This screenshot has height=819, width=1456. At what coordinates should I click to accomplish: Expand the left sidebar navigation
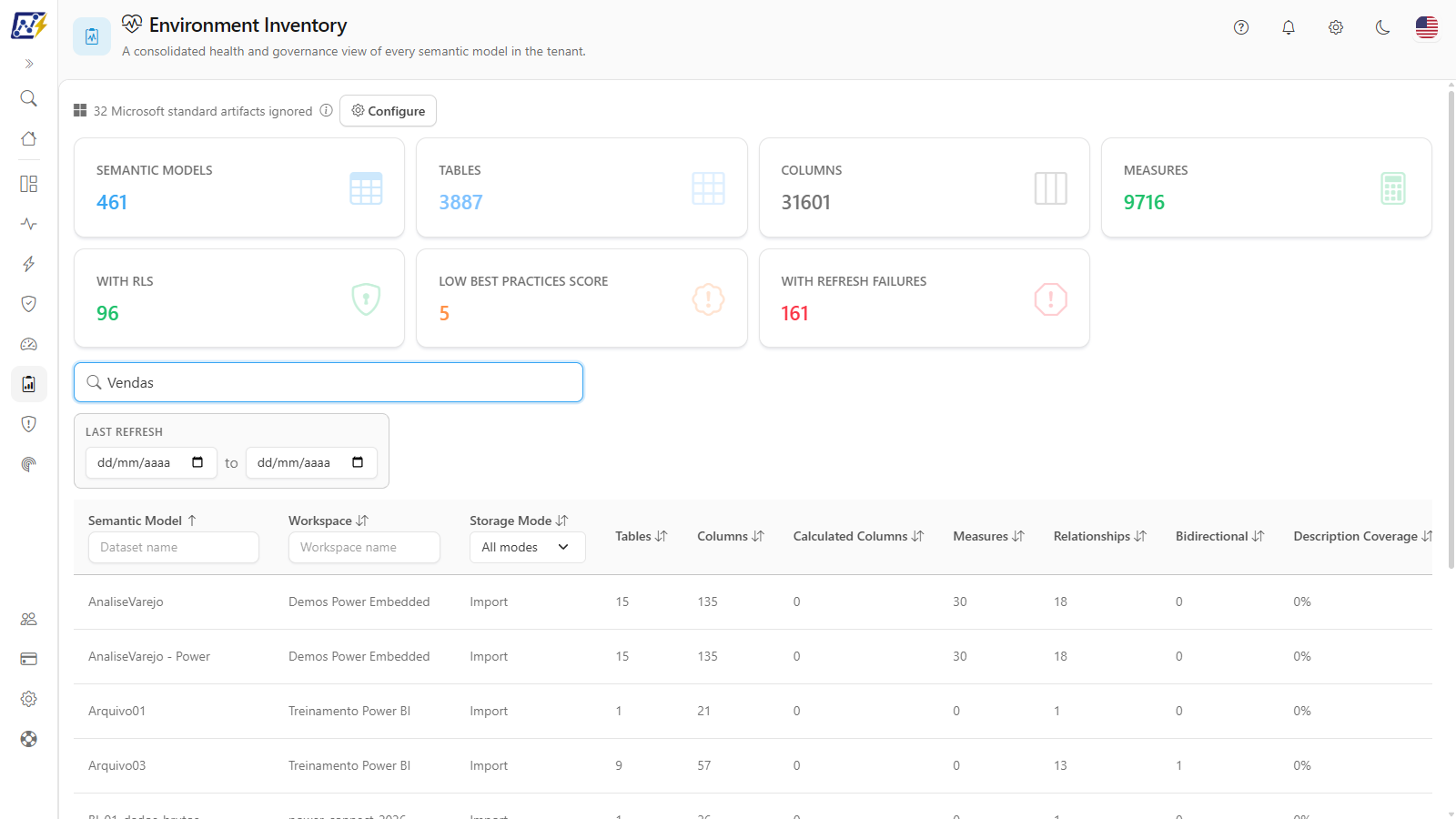[x=29, y=64]
